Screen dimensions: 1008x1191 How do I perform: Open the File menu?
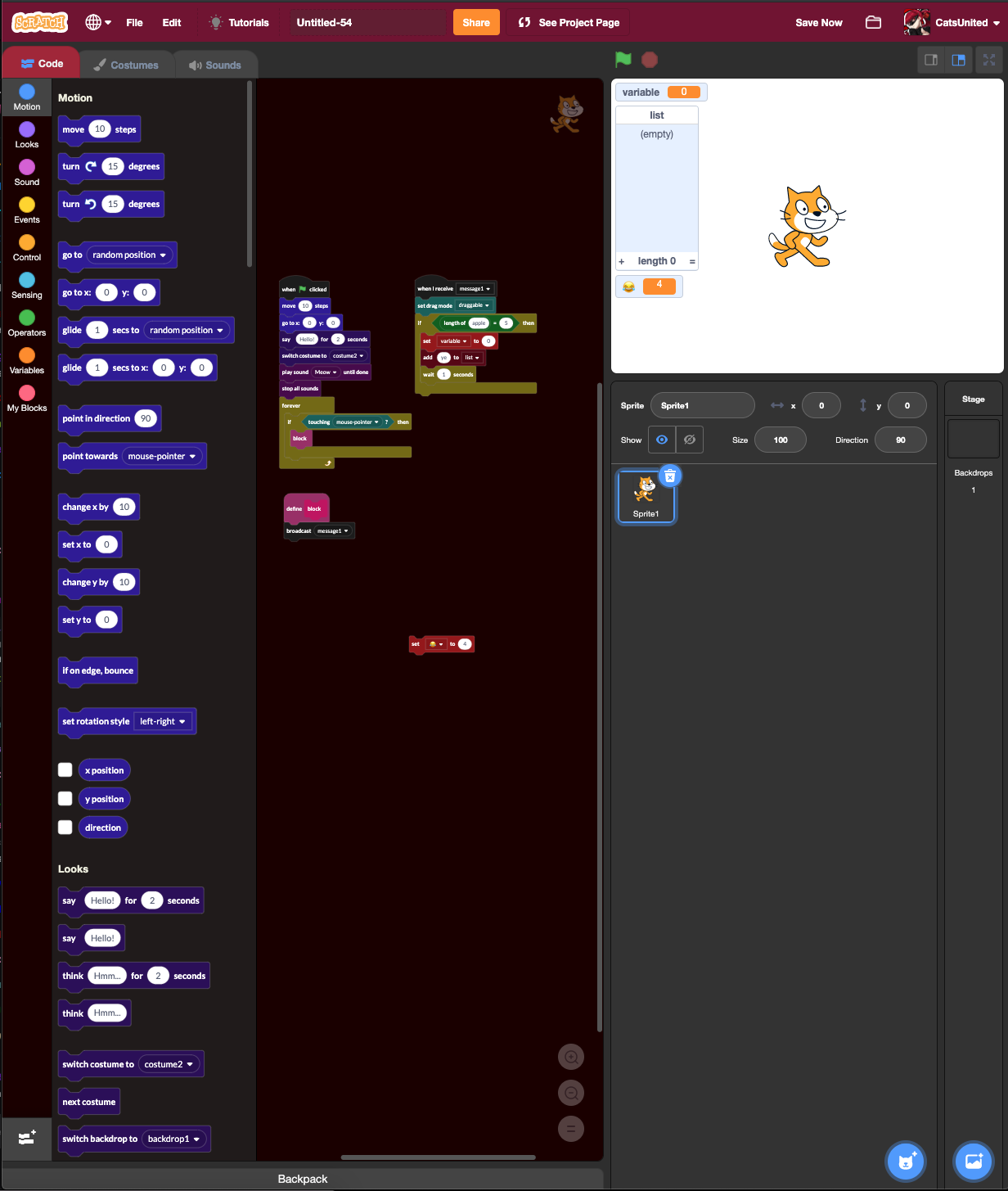(134, 22)
